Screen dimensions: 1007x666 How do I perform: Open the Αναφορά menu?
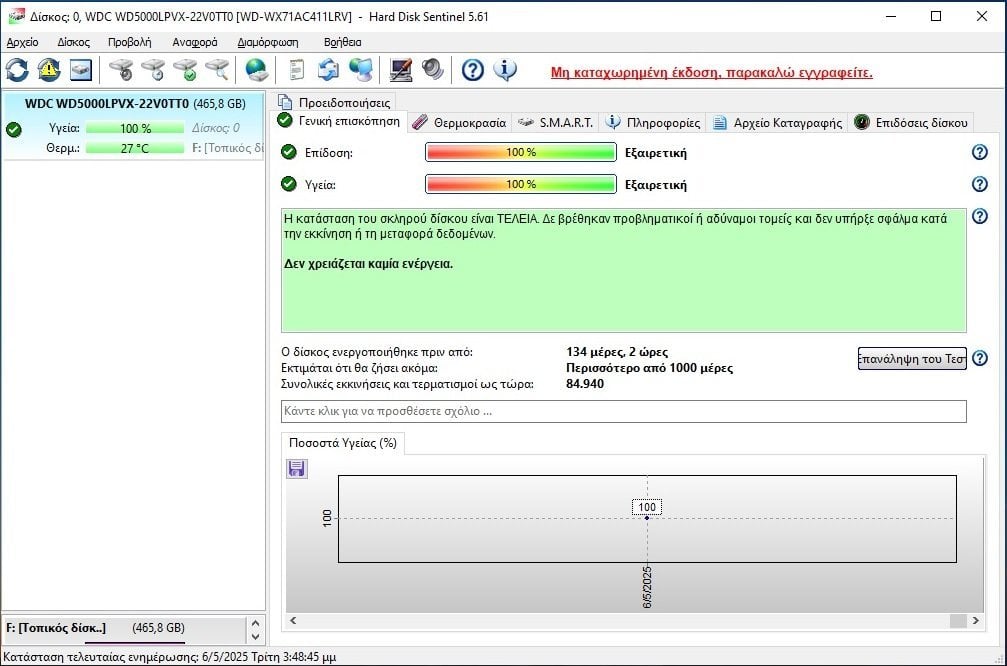point(195,42)
